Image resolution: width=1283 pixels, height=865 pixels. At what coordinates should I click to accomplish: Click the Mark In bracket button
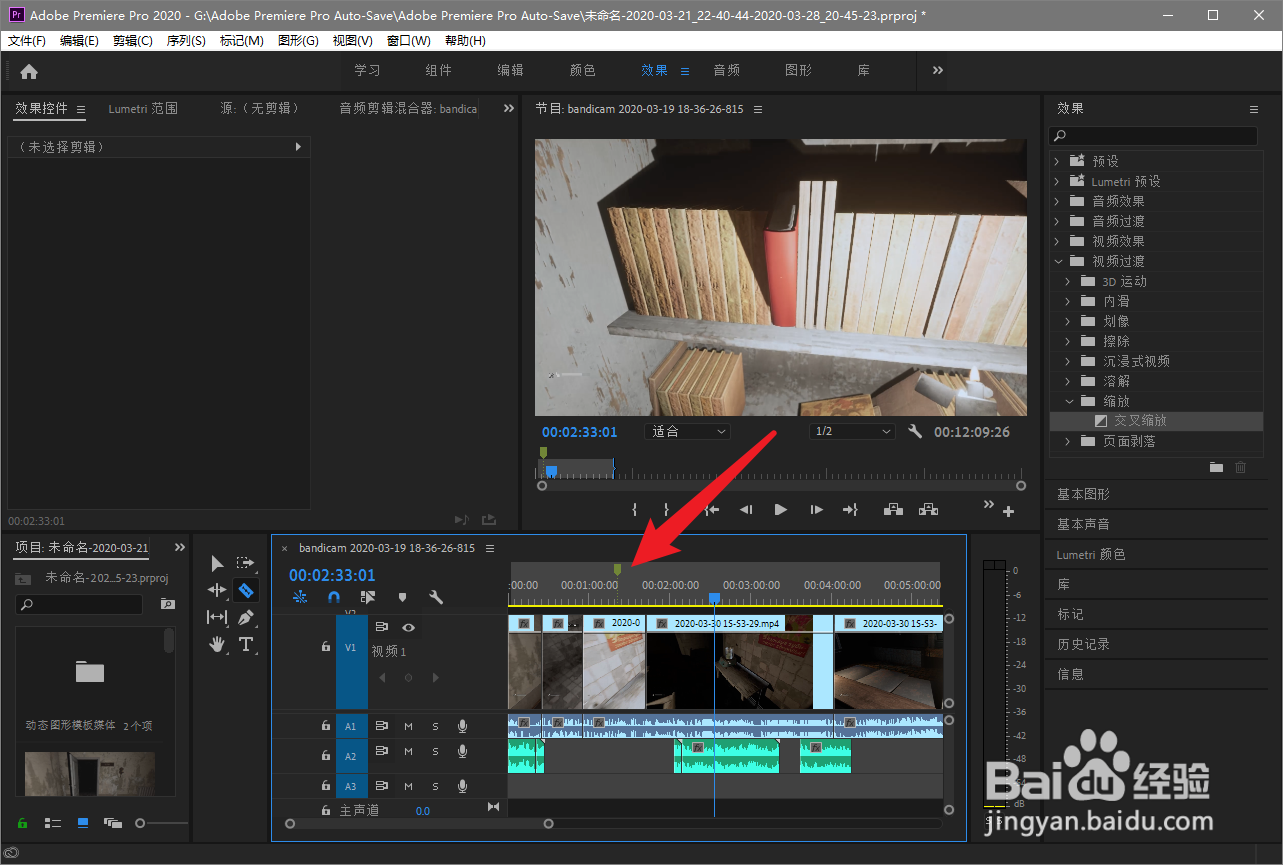pos(634,510)
